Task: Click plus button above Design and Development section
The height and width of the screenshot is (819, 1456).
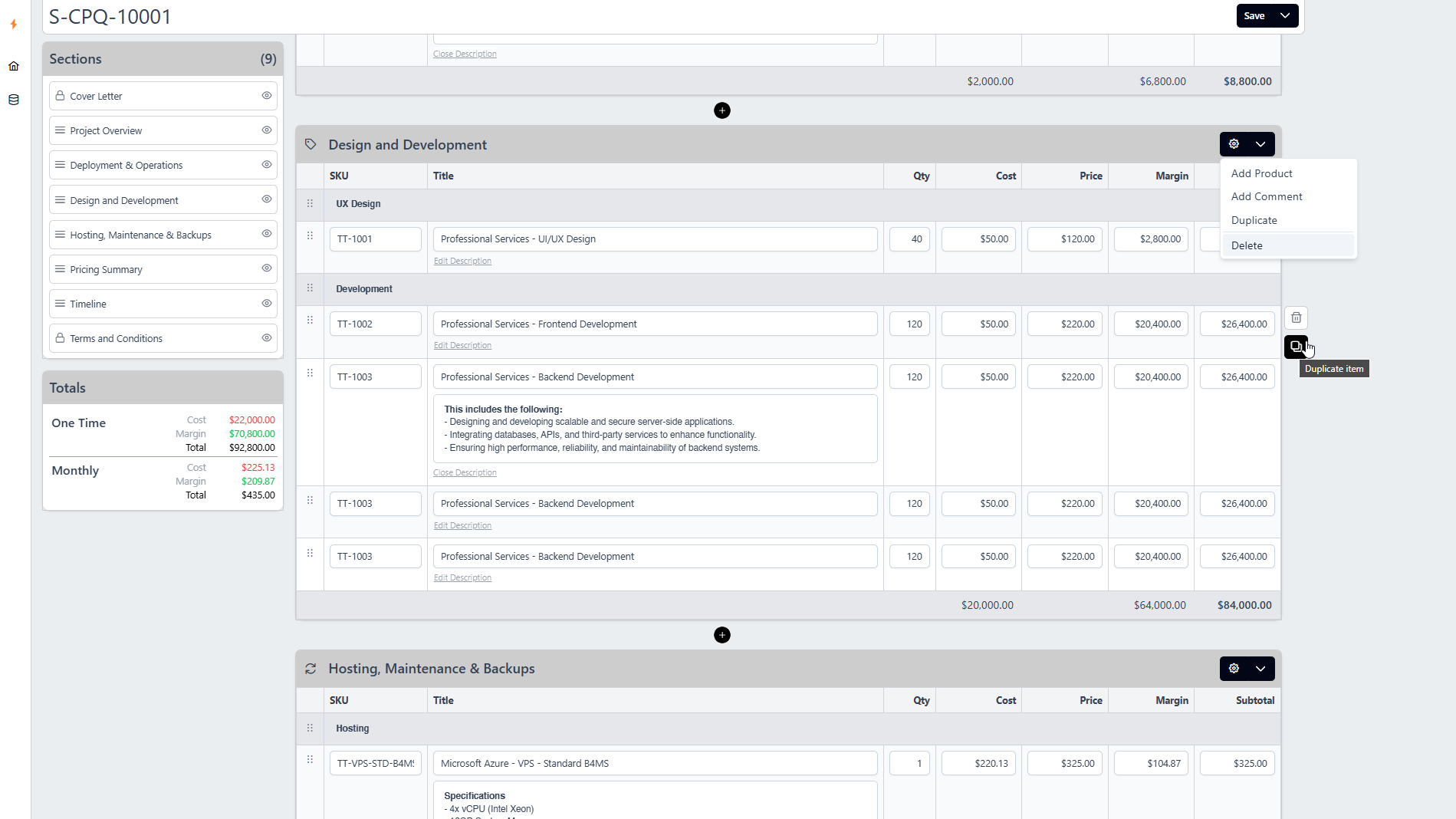Action: [721, 110]
